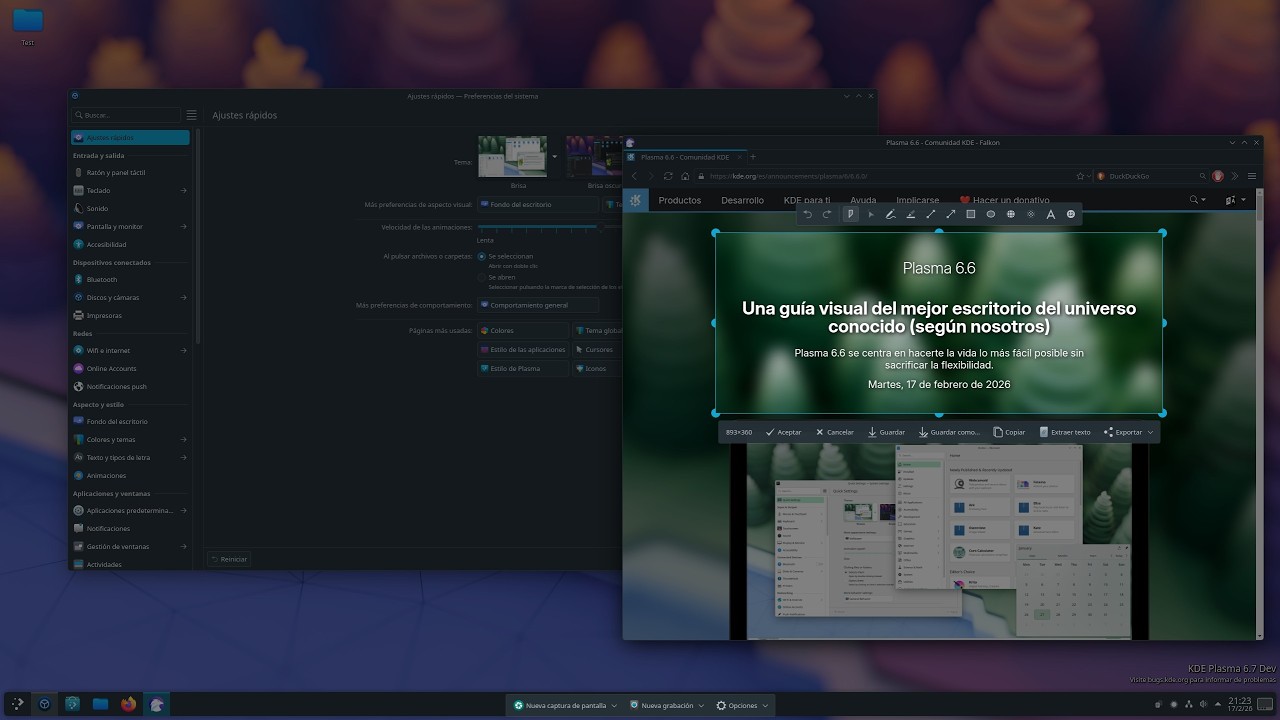
Task: Open the file manager taskbar icon
Action: 100,704
